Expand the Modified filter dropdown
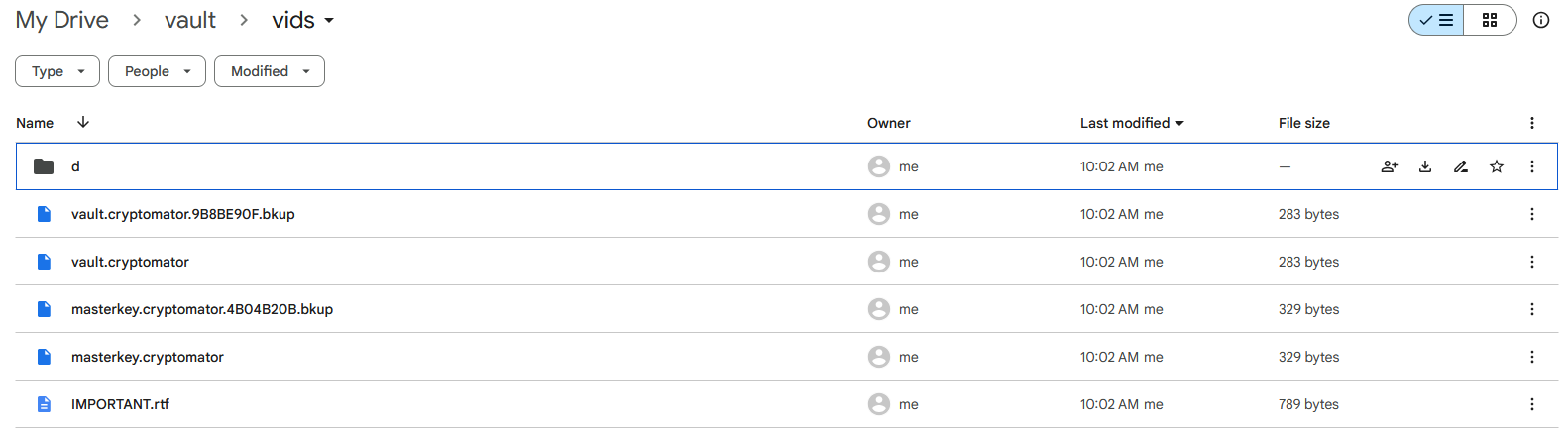 pyautogui.click(x=270, y=71)
